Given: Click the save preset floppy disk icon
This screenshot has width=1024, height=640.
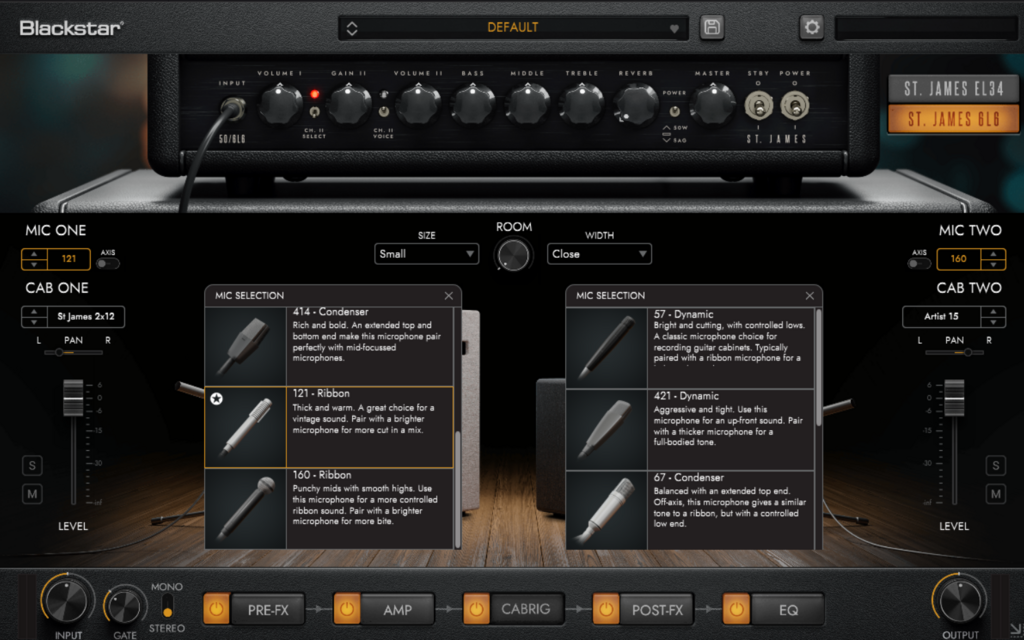Looking at the screenshot, I should pos(712,27).
